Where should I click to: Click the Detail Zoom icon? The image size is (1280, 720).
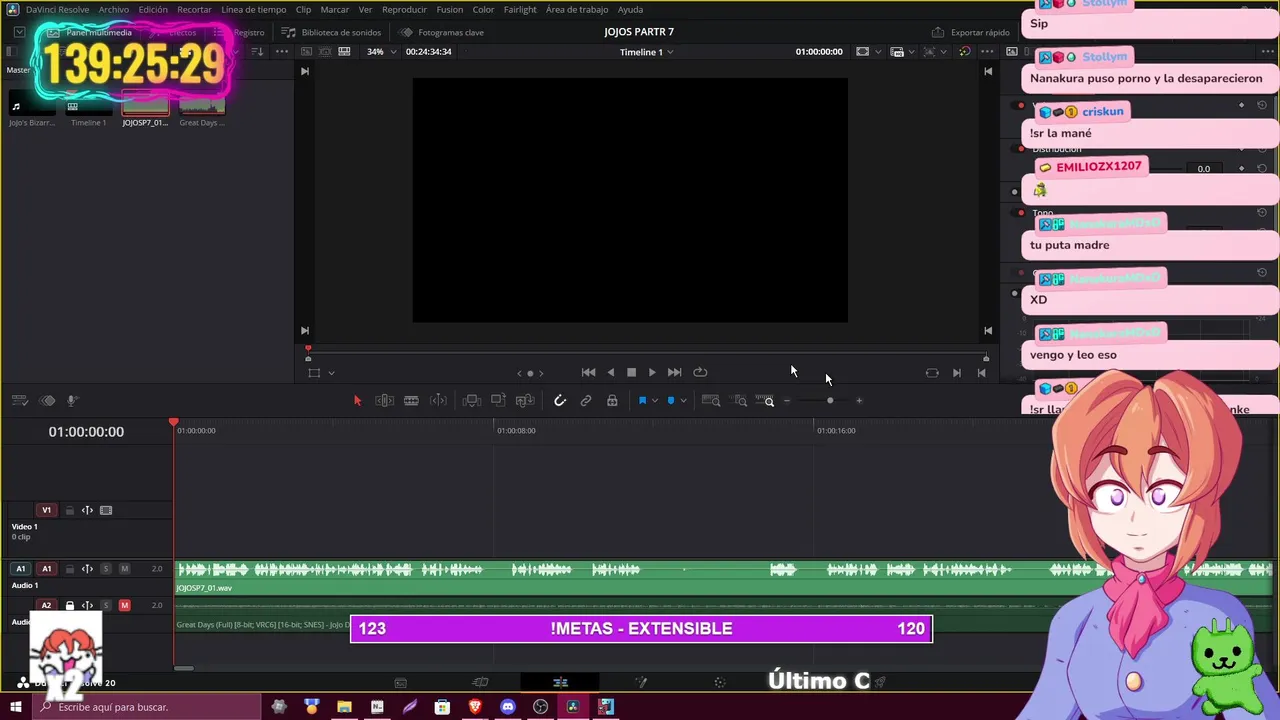(740, 401)
